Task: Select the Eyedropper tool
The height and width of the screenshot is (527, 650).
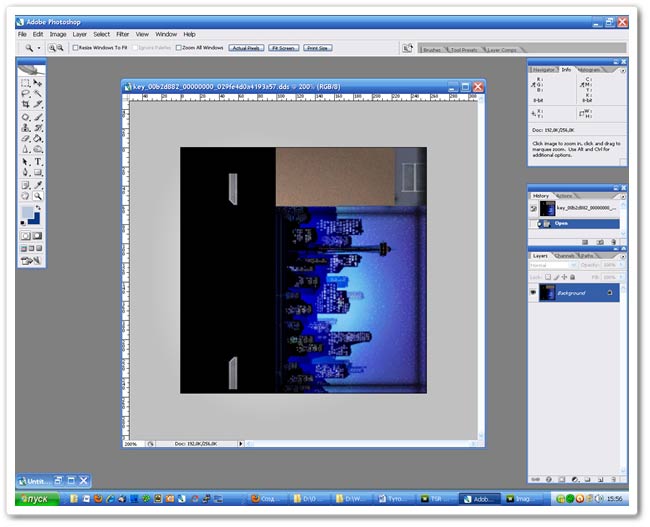Action: click(38, 185)
